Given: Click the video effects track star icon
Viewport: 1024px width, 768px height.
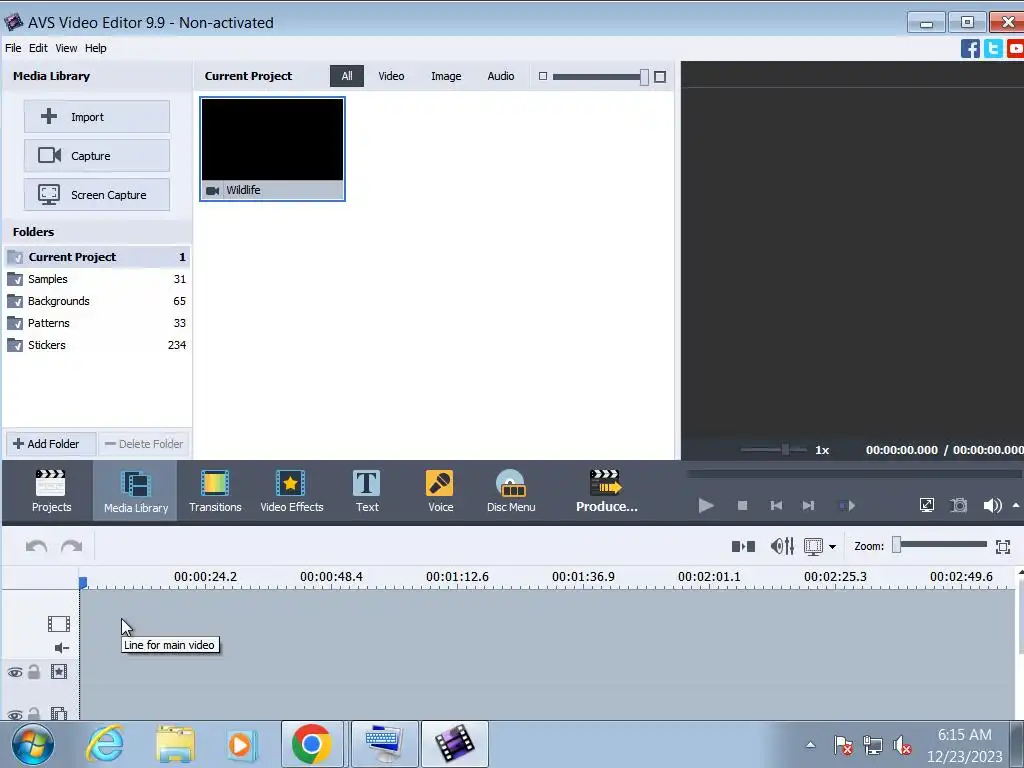Looking at the screenshot, I should [59, 671].
